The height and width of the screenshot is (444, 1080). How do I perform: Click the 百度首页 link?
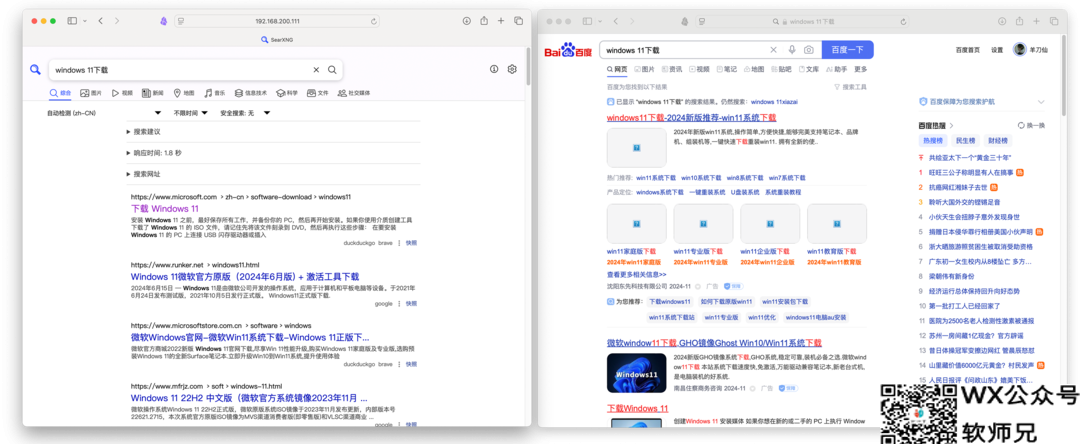click(968, 50)
